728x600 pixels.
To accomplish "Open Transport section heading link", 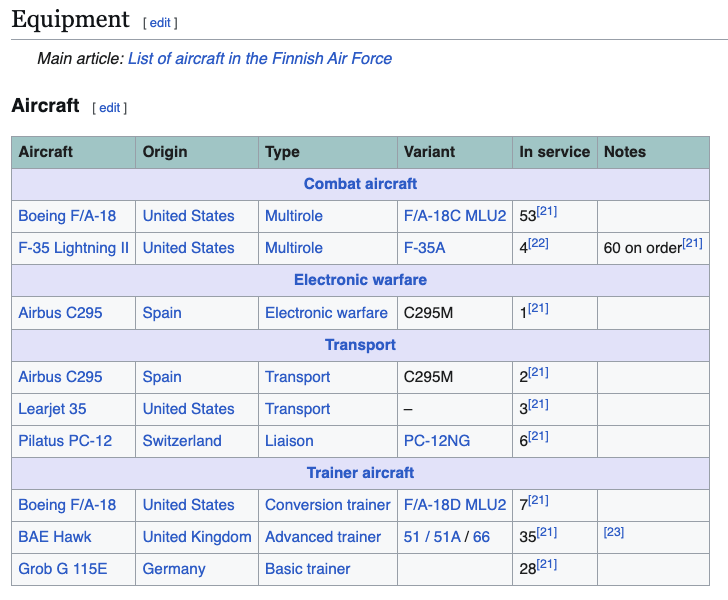I will click(360, 345).
